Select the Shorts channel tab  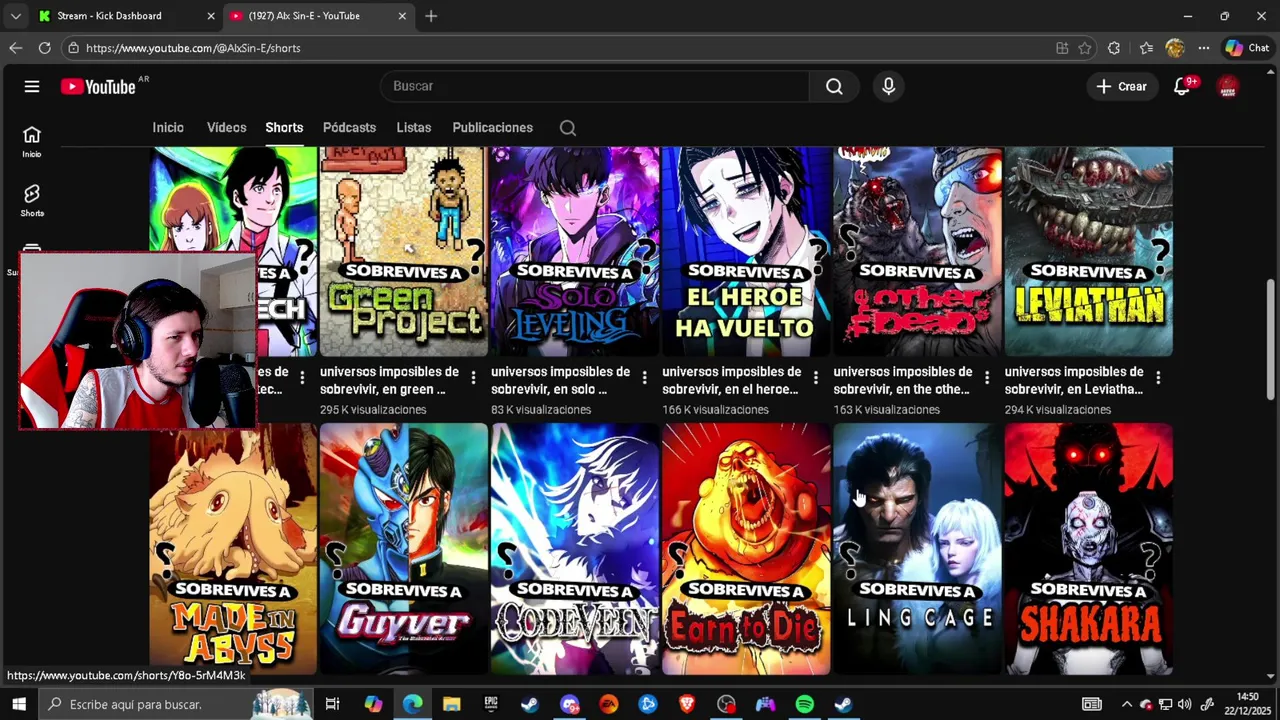pos(284,128)
